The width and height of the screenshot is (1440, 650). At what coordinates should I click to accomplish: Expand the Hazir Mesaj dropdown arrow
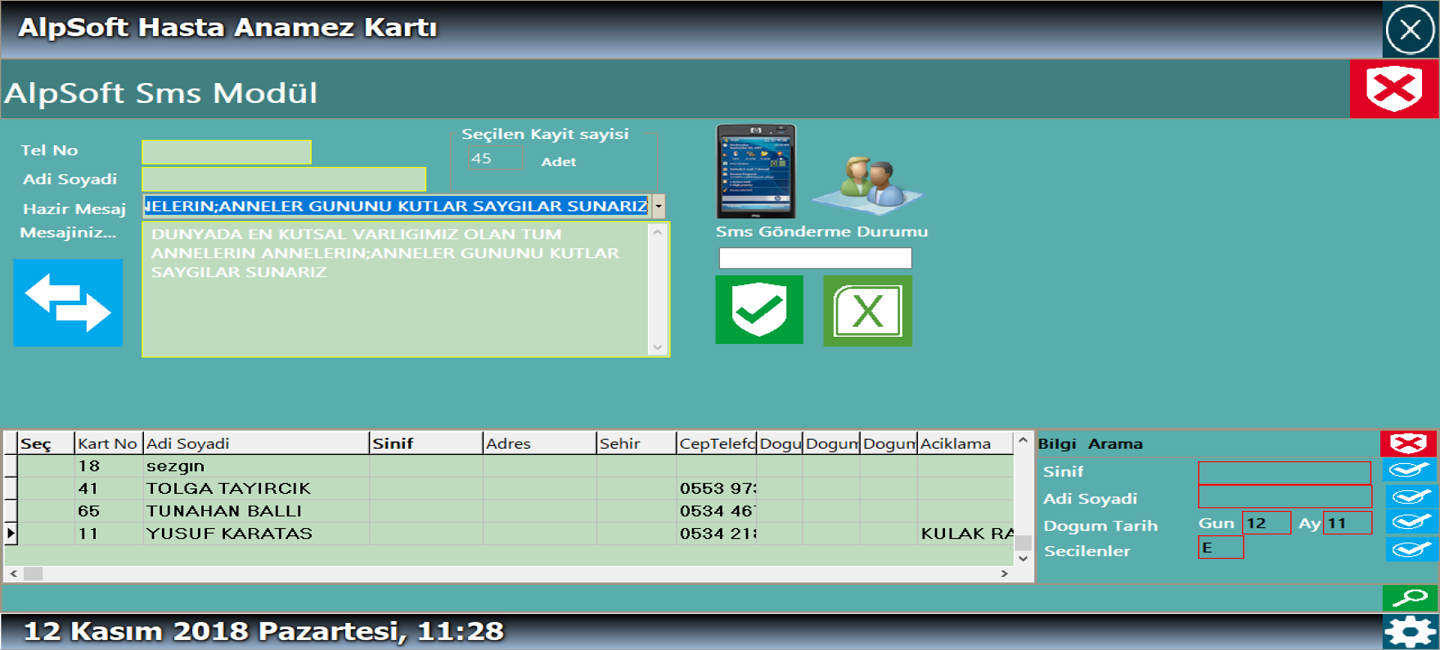tap(658, 207)
